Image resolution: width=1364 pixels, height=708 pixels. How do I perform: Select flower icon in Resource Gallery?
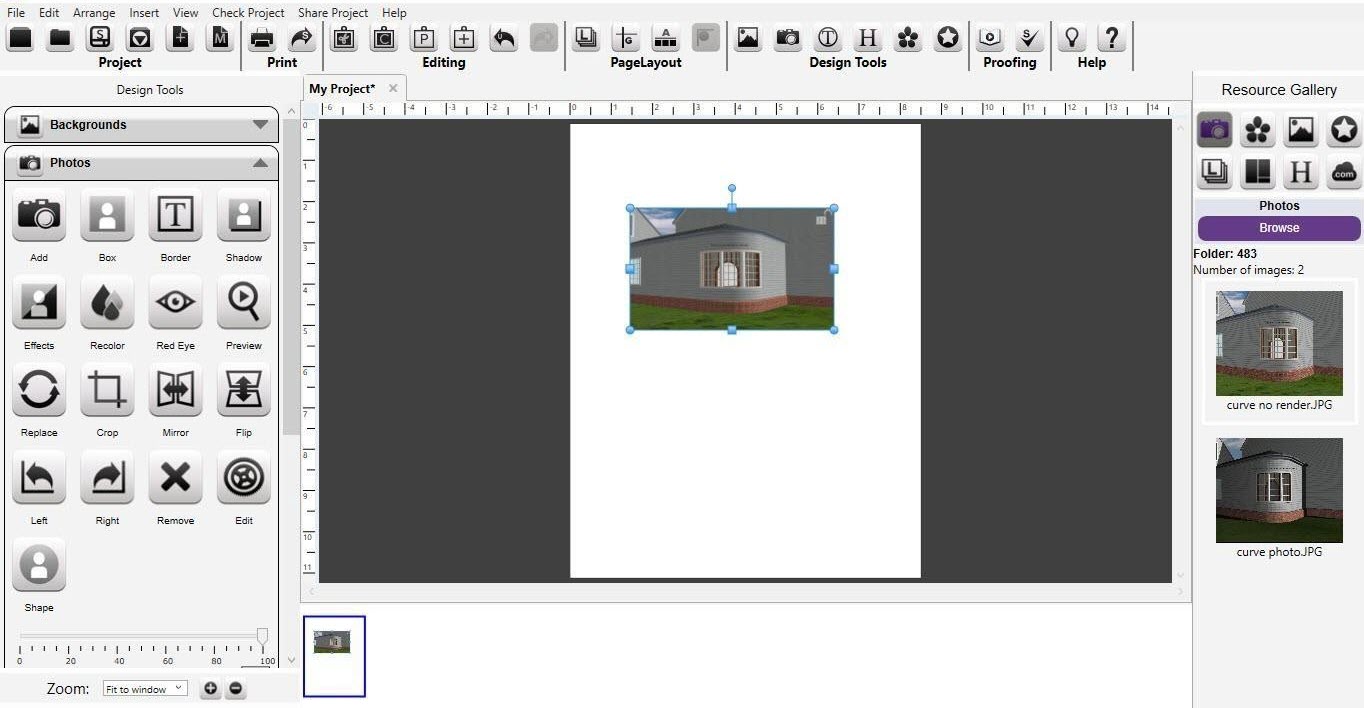1258,129
